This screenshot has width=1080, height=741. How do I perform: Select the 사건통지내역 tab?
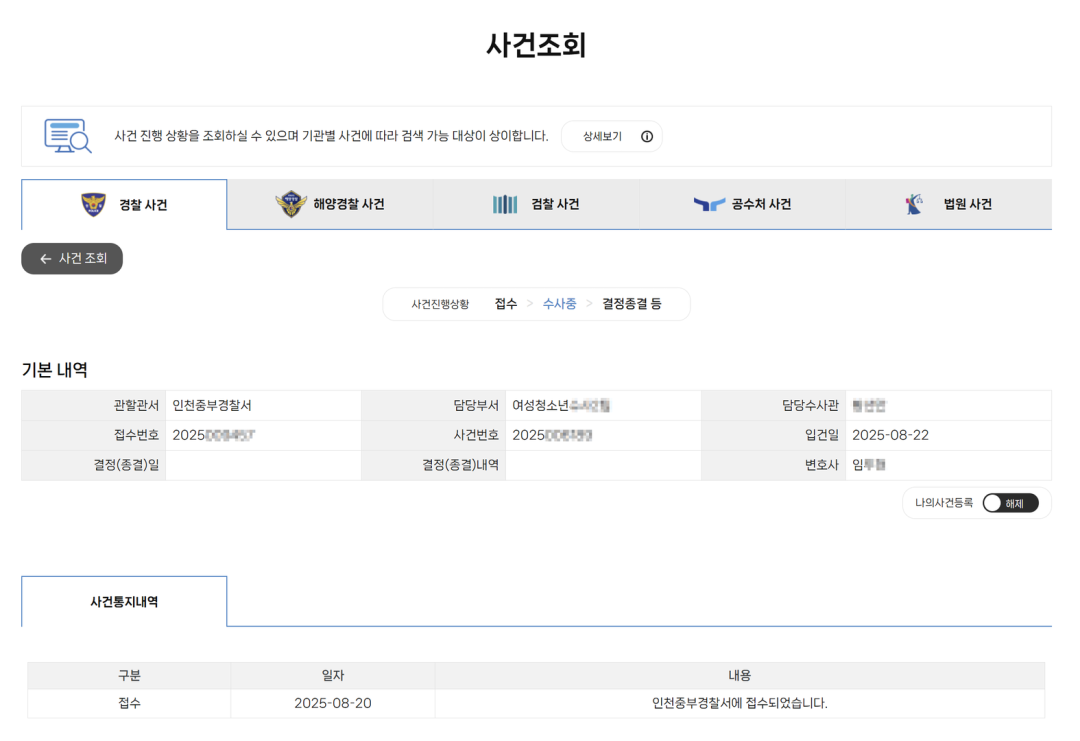tap(124, 602)
